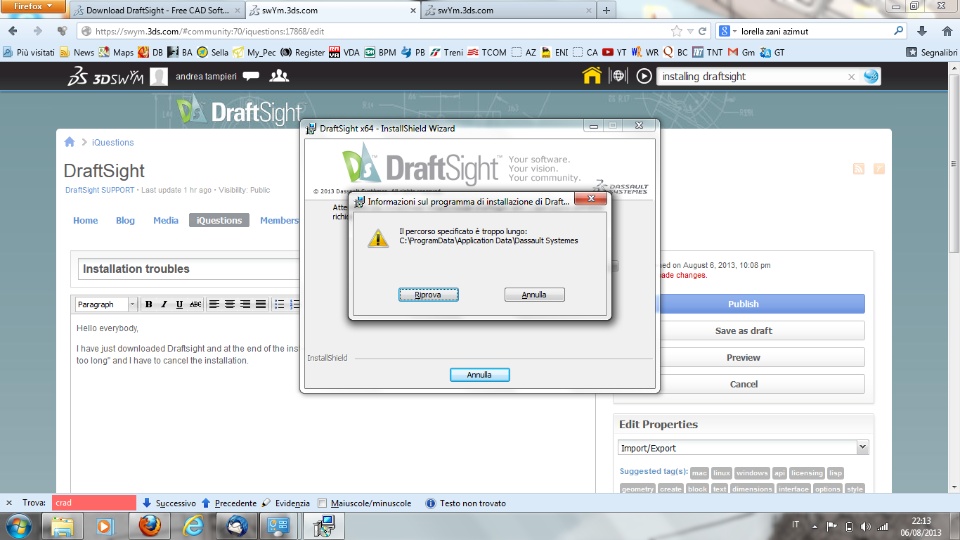Apply underline formatting in the editor
The height and width of the screenshot is (540, 960).
pyautogui.click(x=179, y=304)
